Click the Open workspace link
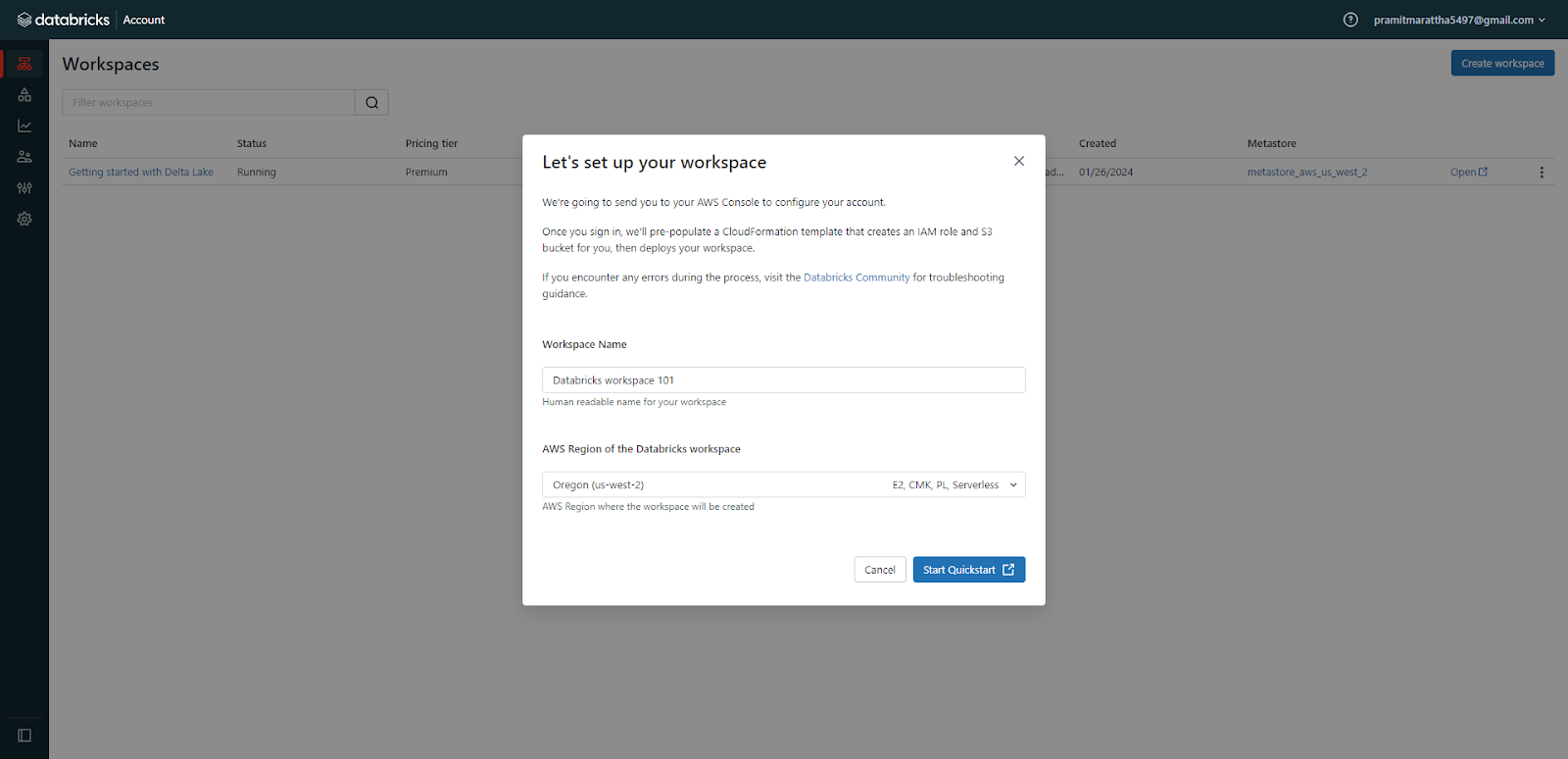The image size is (1568, 759). point(1469,172)
